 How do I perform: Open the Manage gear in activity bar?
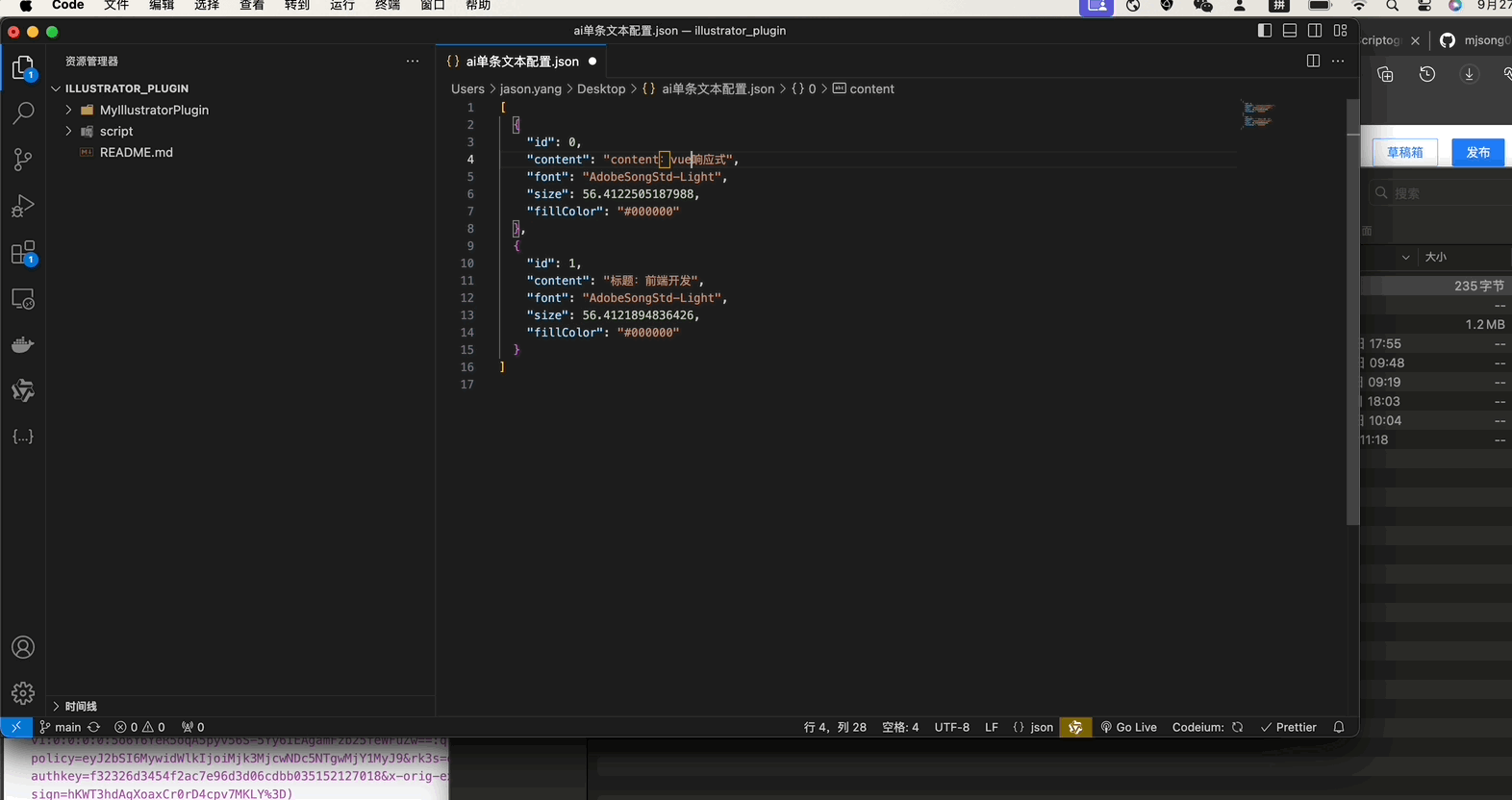[x=23, y=692]
